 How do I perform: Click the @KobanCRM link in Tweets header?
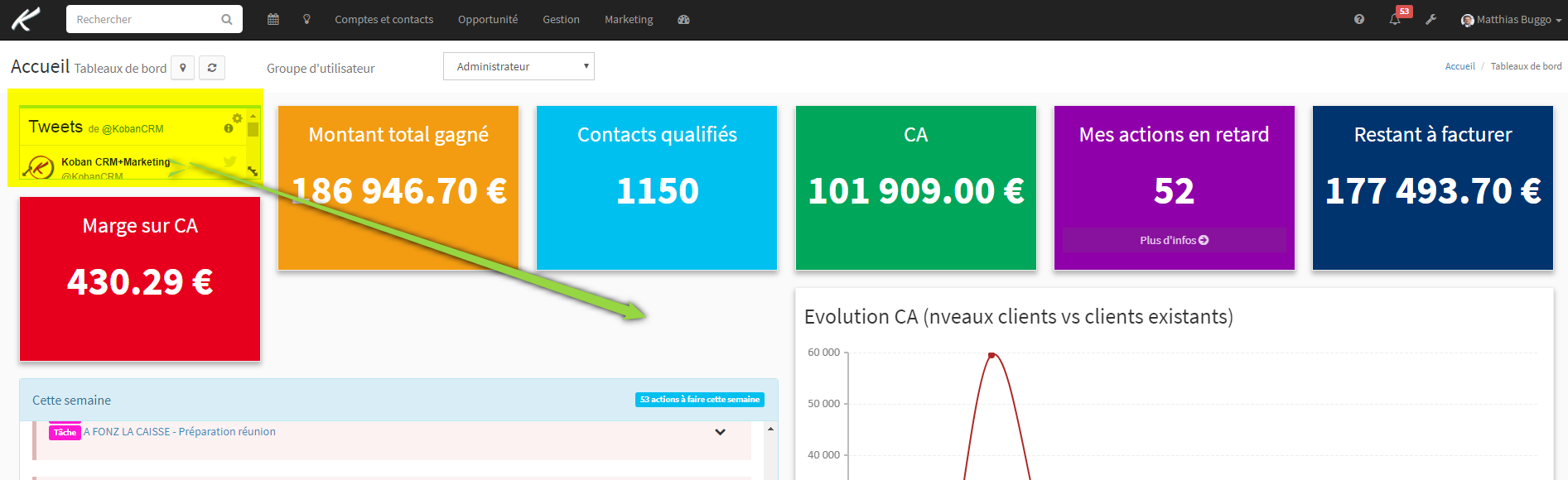pyautogui.click(x=133, y=129)
